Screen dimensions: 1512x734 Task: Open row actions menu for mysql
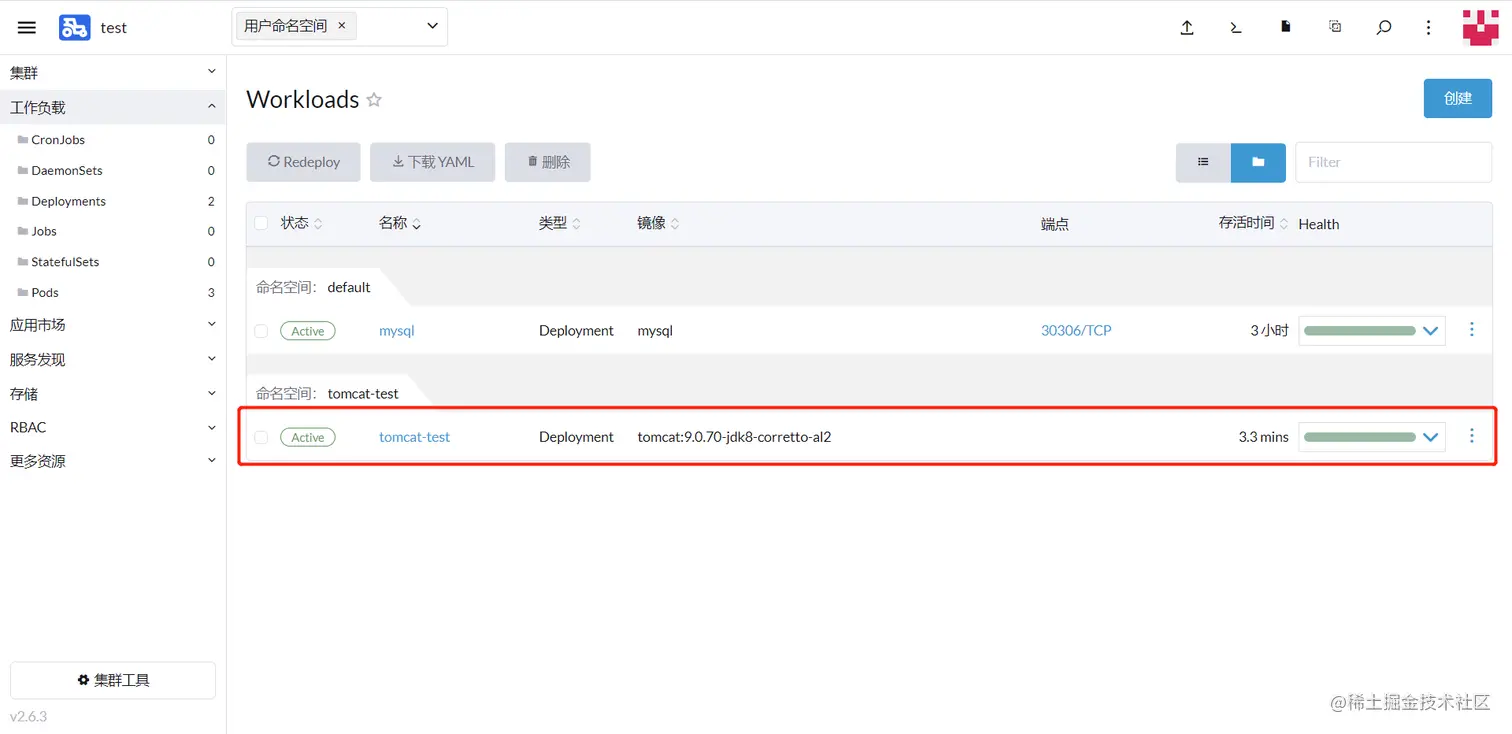coord(1471,329)
